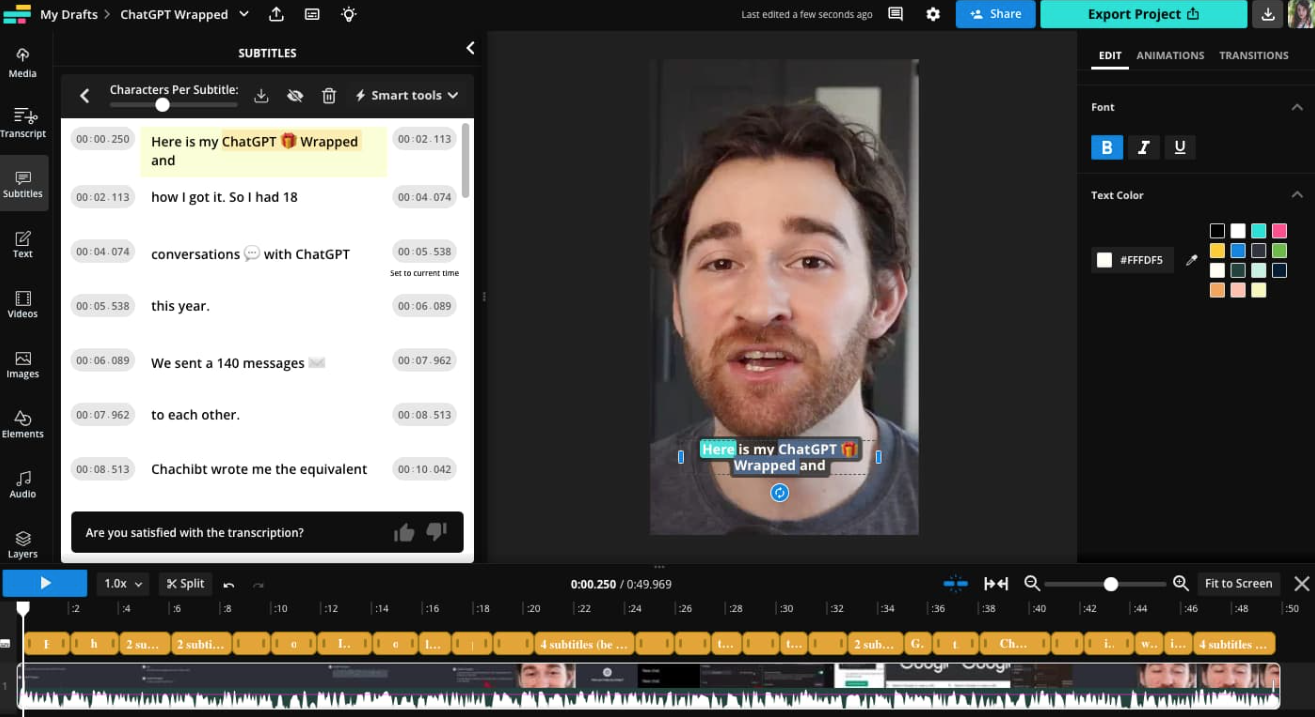Open the Elements sidebar panel
The width and height of the screenshot is (1315, 717).
pos(23,423)
